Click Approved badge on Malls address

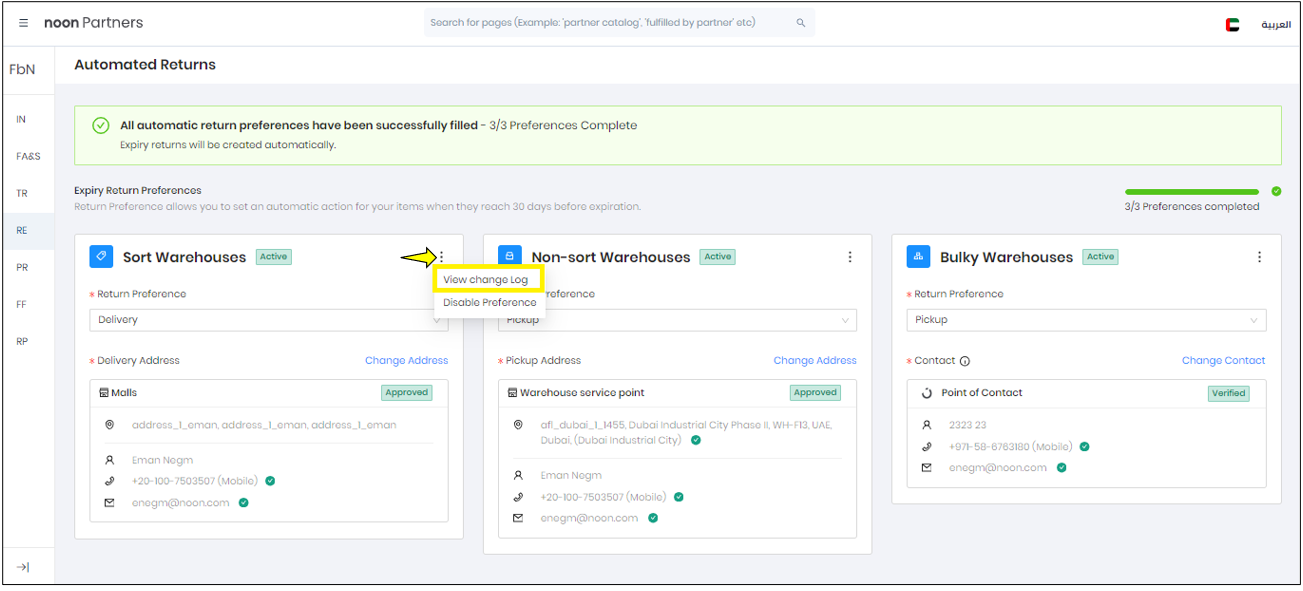[x=407, y=393]
